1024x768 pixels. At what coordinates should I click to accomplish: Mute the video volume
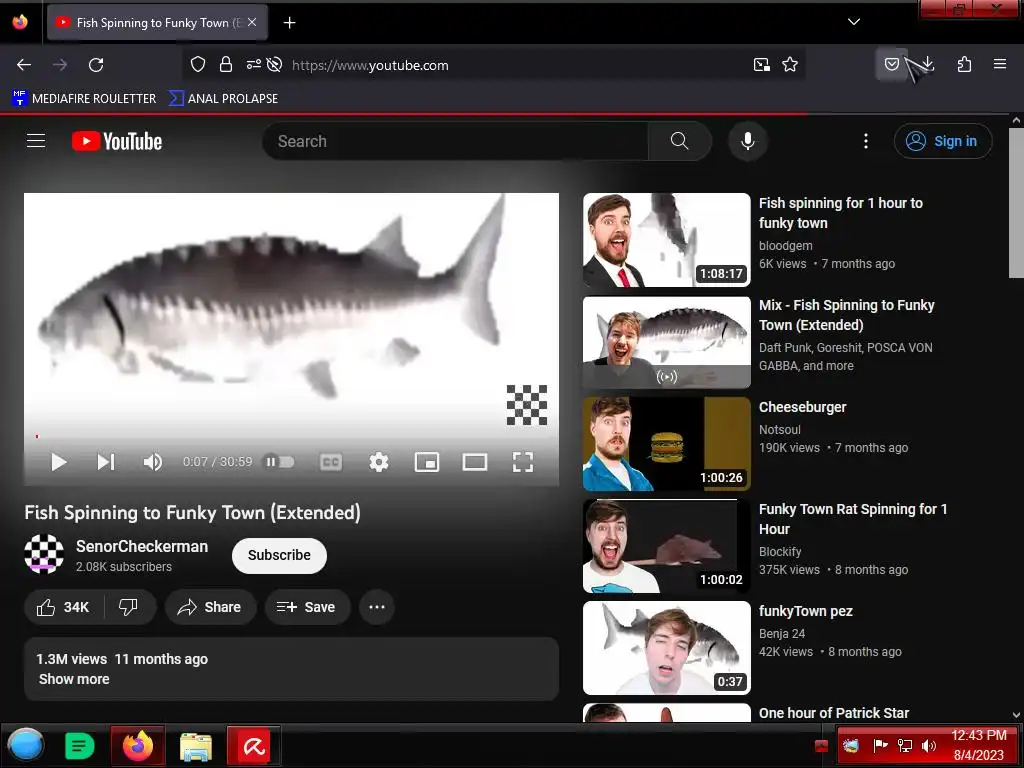tap(153, 462)
